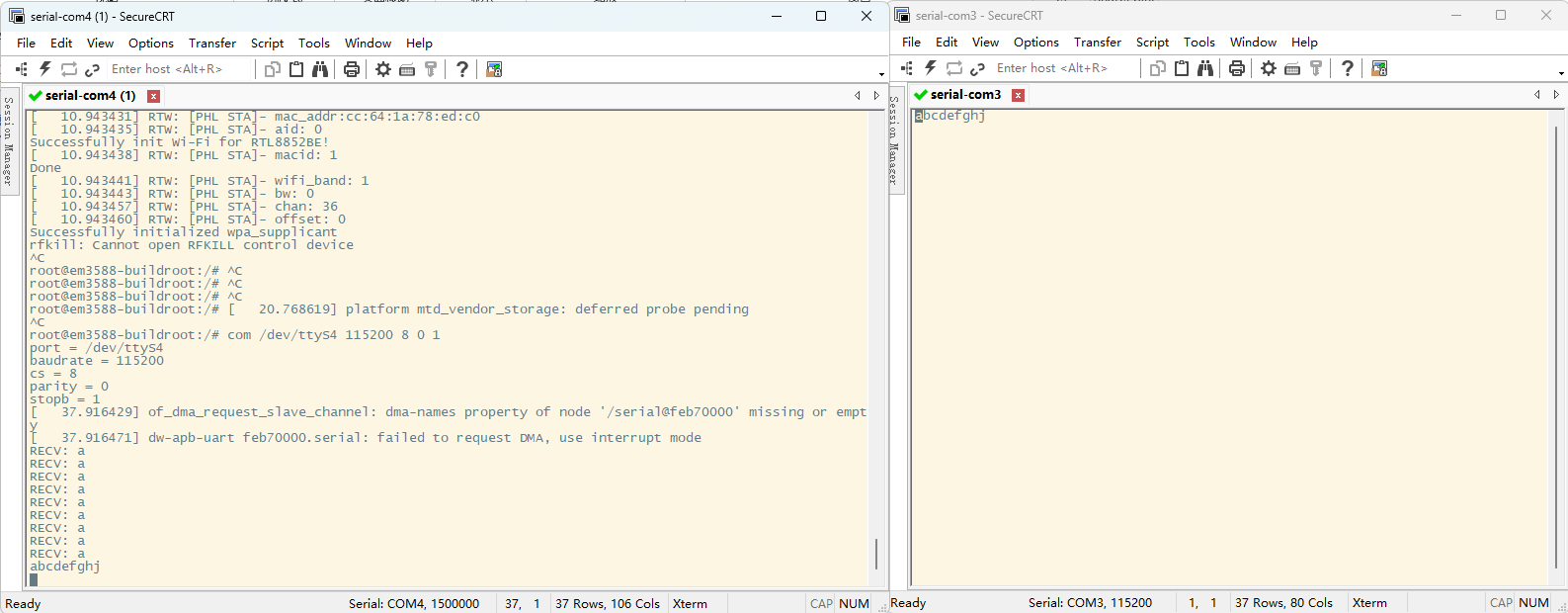Open Session Manager icon in COM4 window toolbar

pos(21,69)
